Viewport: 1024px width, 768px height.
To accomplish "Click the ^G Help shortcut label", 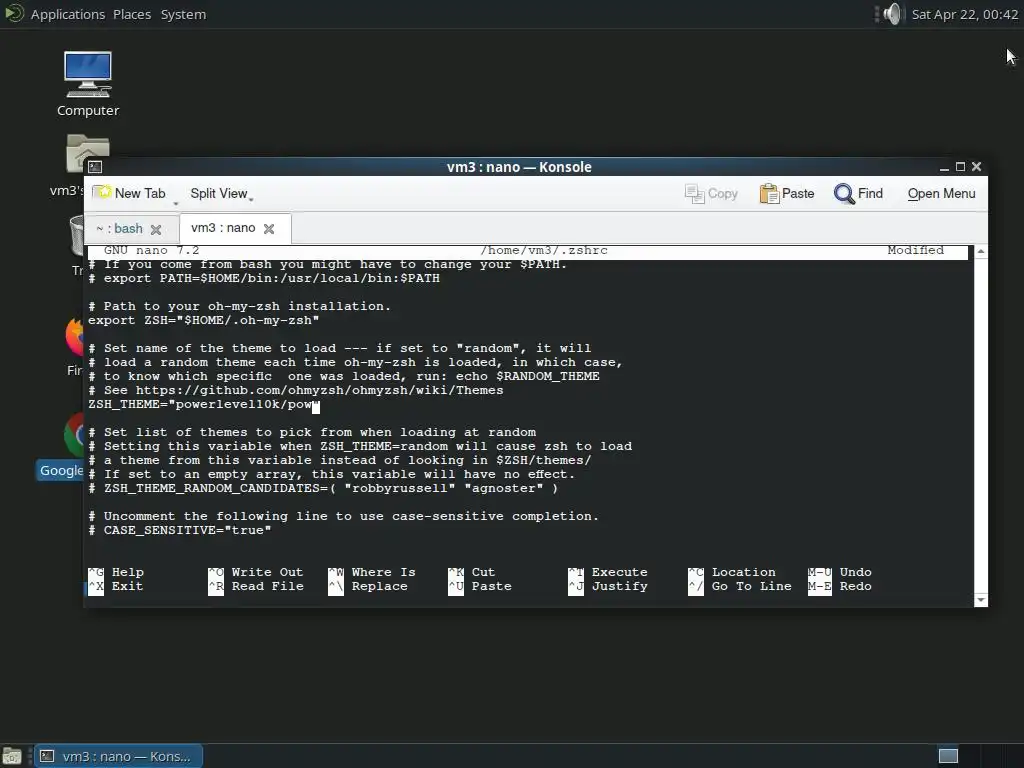I will [x=116, y=573].
